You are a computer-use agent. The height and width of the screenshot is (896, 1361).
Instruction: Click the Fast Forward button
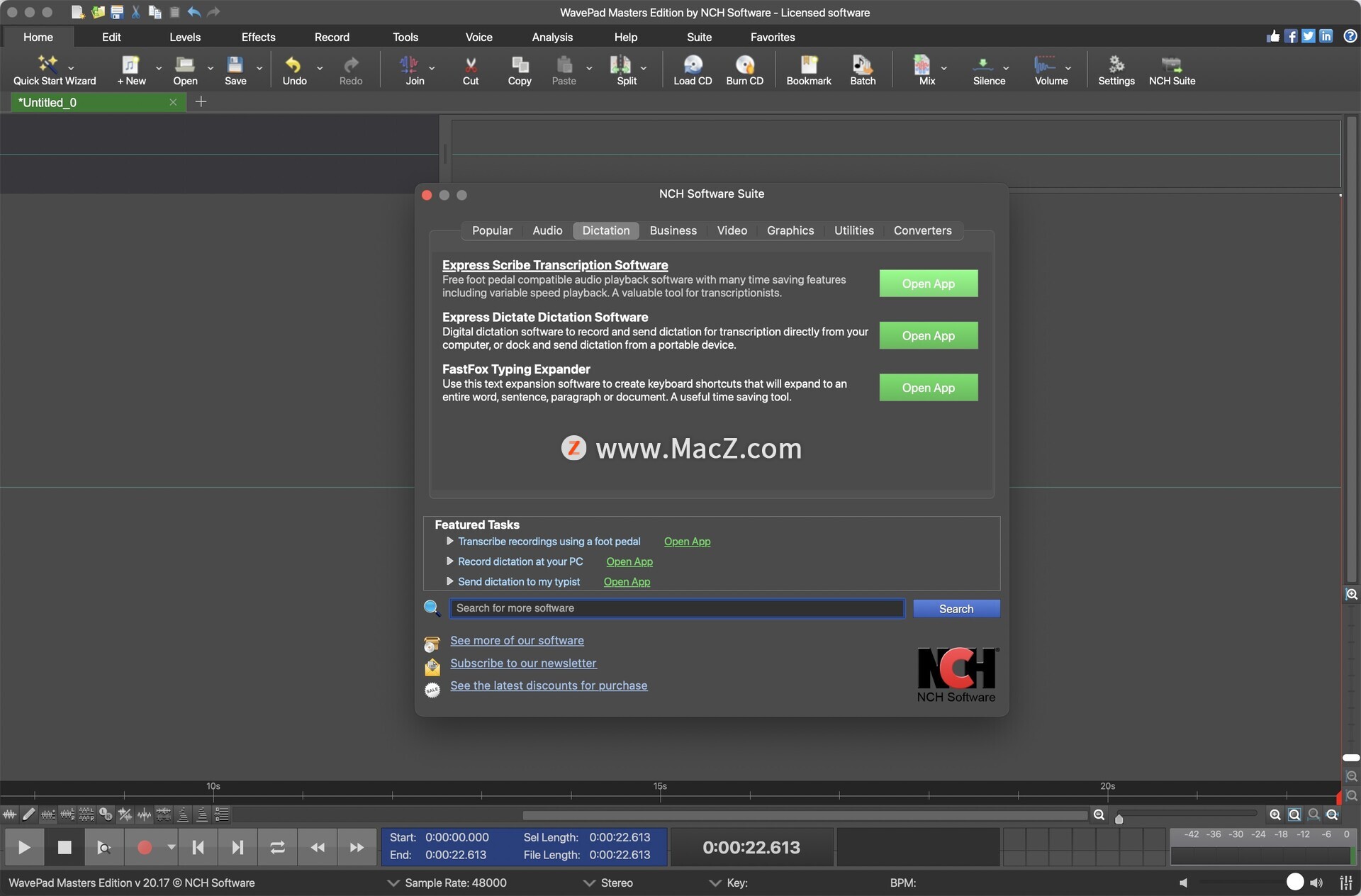click(x=357, y=847)
